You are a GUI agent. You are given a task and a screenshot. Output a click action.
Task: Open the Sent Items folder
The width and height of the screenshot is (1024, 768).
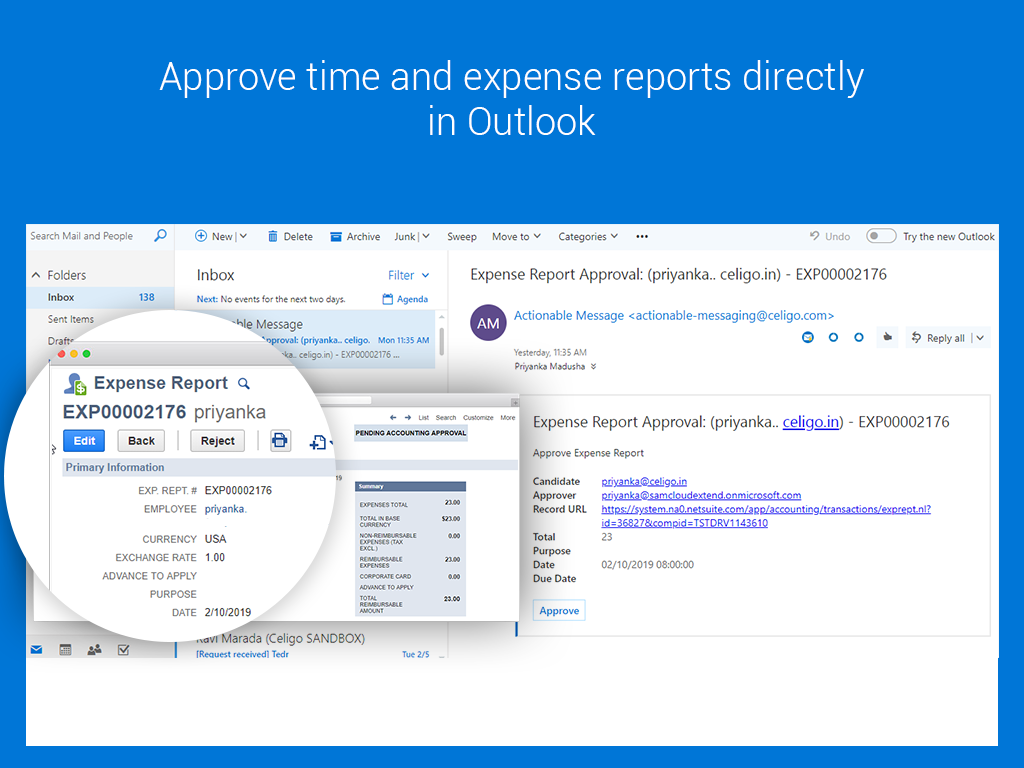71,319
